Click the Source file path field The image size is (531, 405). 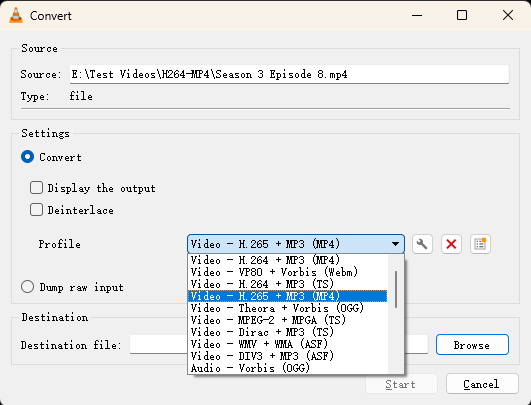coord(289,74)
